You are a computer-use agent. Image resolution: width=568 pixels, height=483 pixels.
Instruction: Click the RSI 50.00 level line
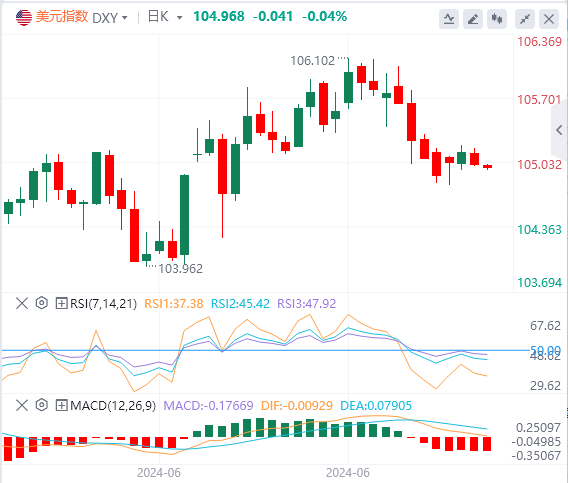tap(266, 350)
